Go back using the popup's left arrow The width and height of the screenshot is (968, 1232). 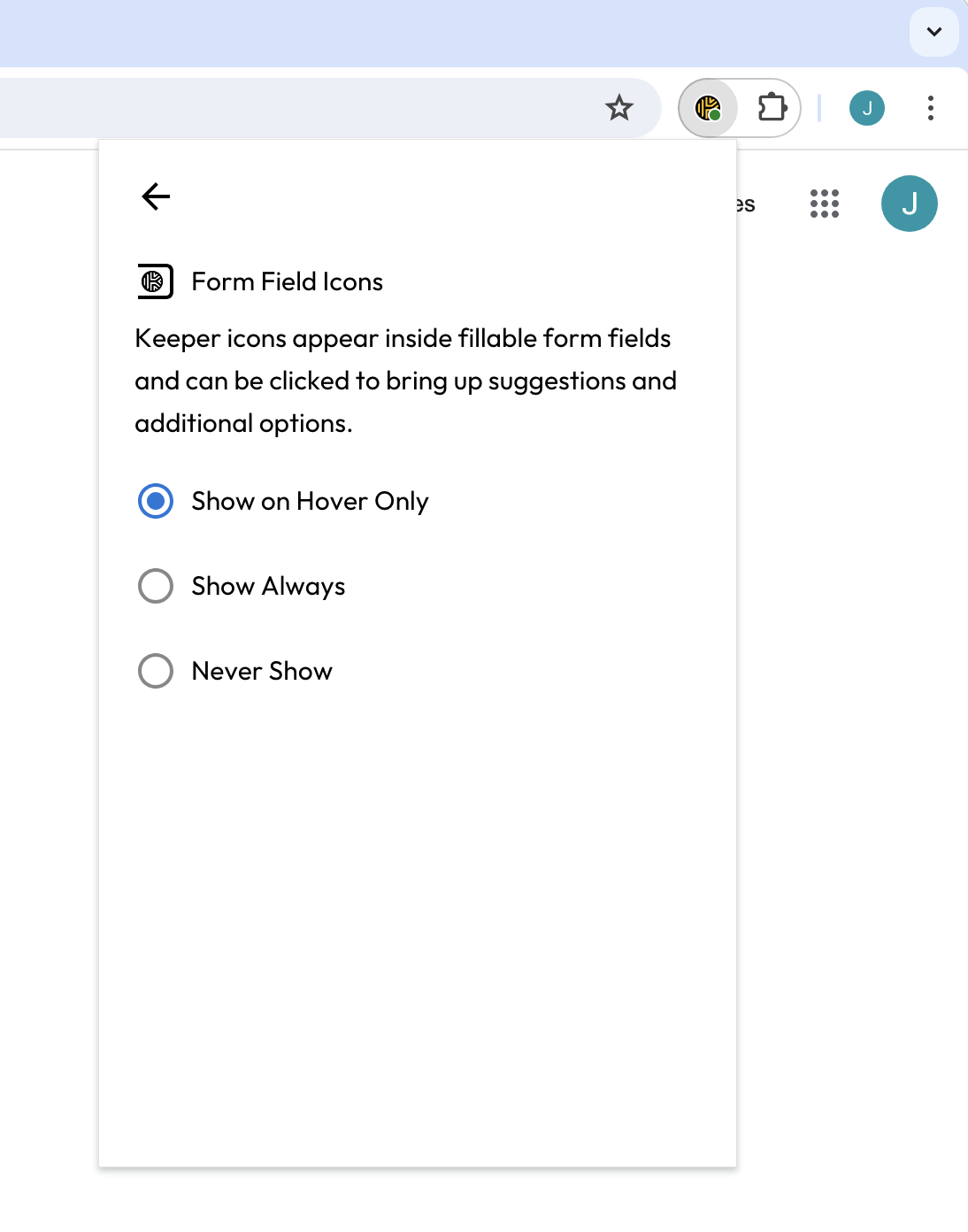[x=156, y=196]
